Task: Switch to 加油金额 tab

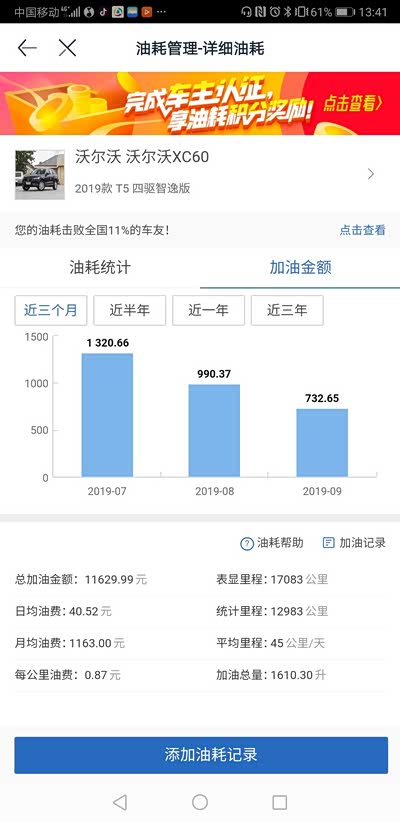Action: click(x=300, y=268)
